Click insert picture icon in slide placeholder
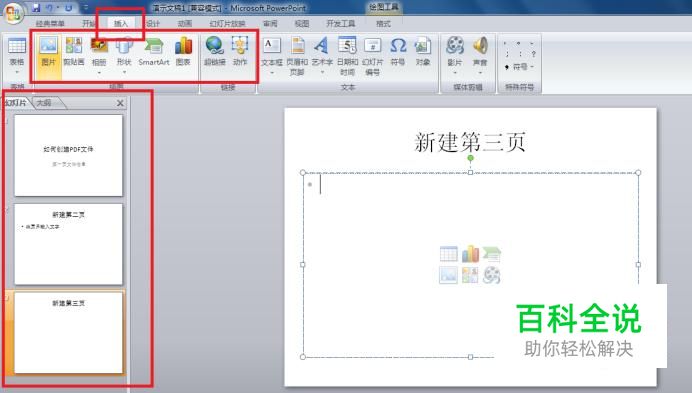The image size is (692, 393). pyautogui.click(x=448, y=275)
